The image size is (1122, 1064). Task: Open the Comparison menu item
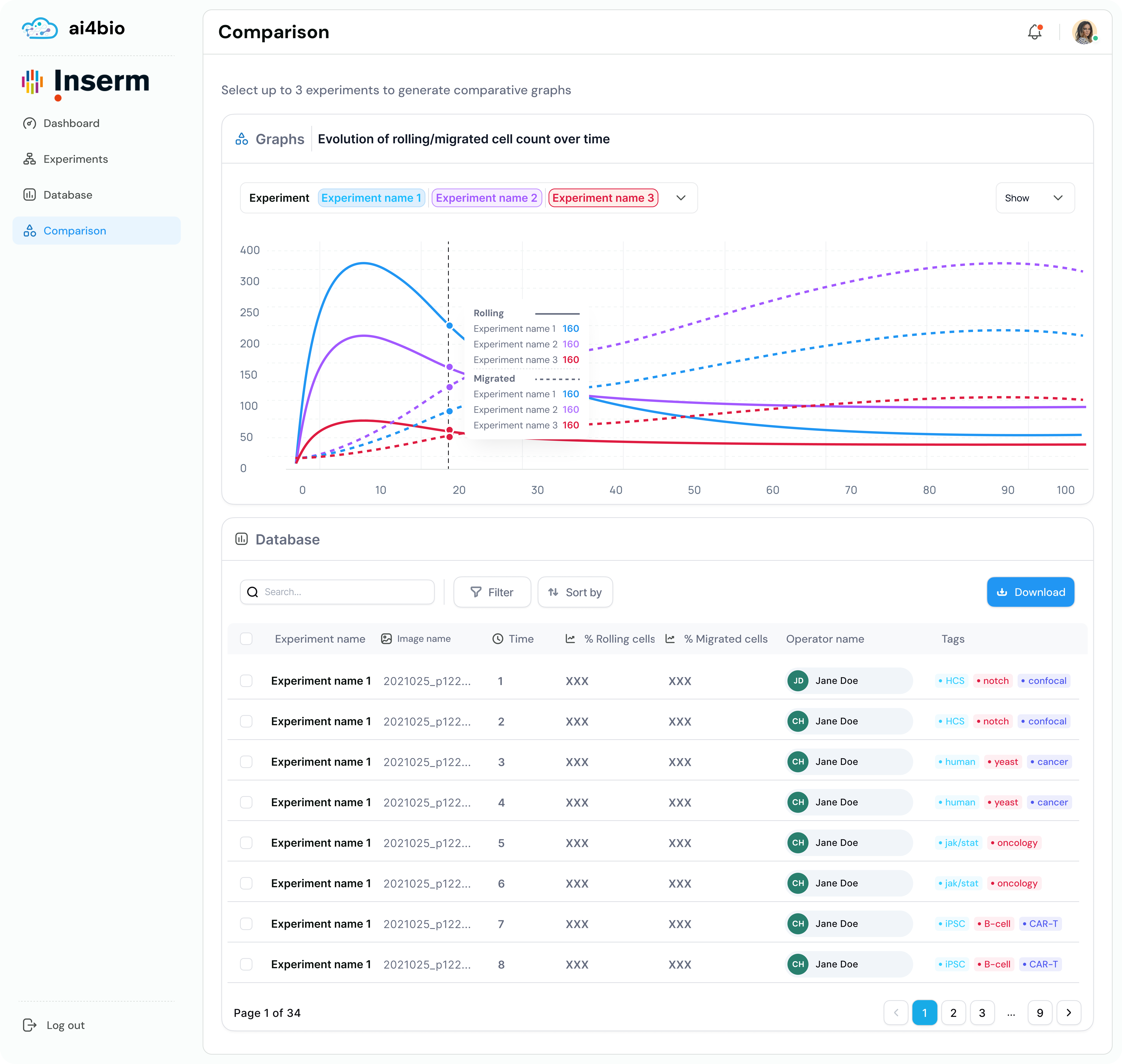pyautogui.click(x=96, y=230)
